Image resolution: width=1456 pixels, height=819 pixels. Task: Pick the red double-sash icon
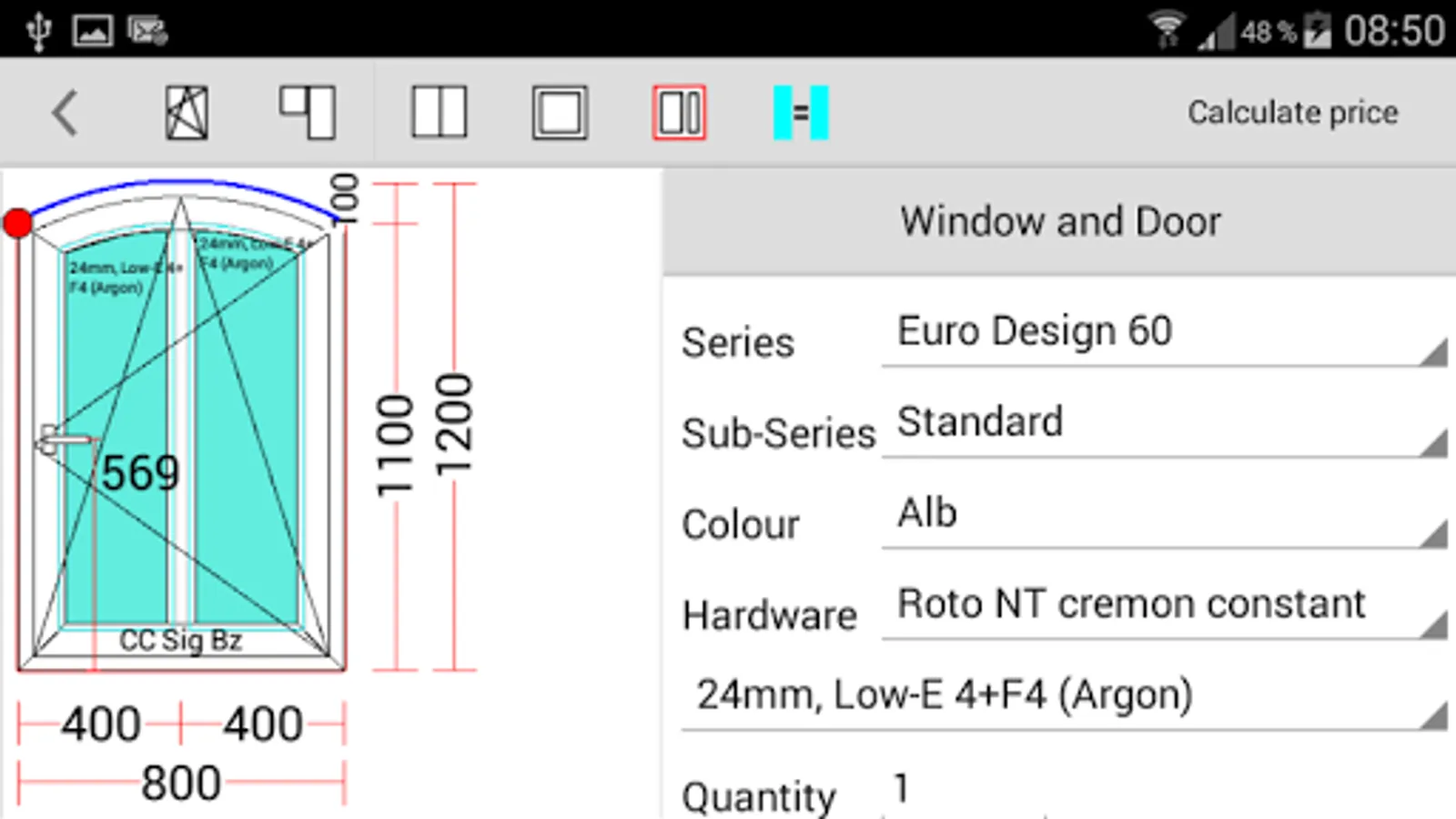(x=679, y=113)
